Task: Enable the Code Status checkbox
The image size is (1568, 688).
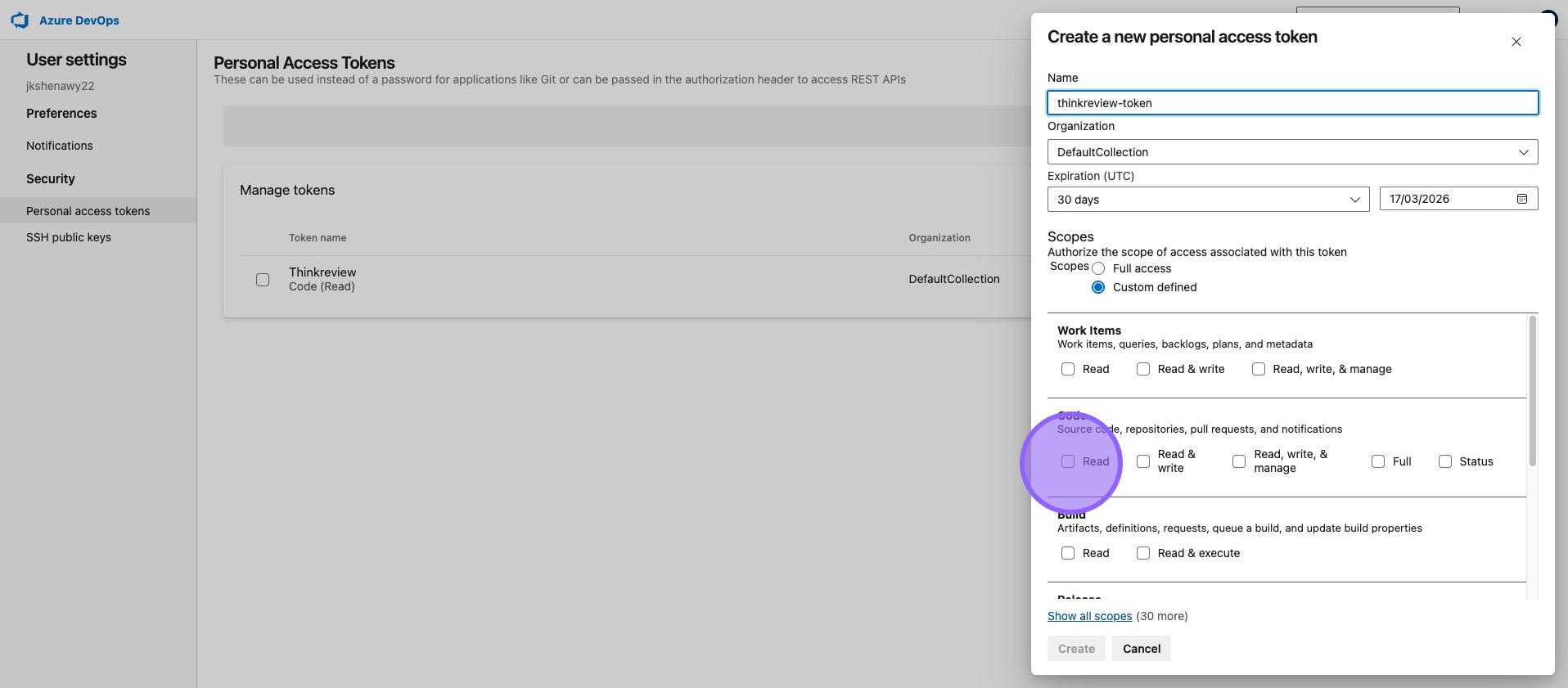Action: pyautogui.click(x=1445, y=461)
